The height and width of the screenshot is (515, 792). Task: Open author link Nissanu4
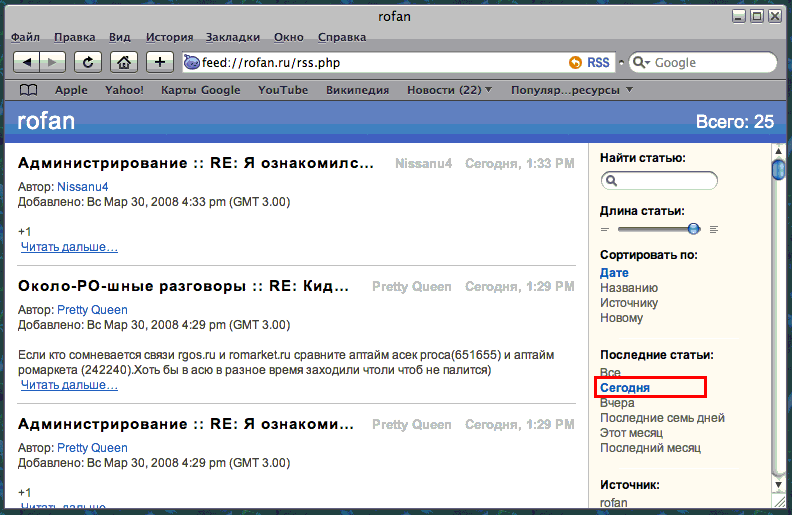(x=82, y=187)
